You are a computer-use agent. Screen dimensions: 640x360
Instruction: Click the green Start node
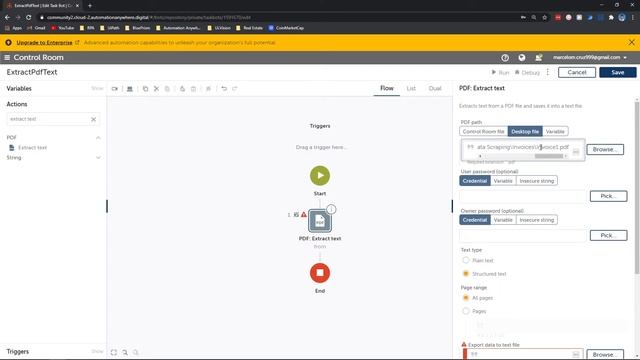tap(320, 176)
